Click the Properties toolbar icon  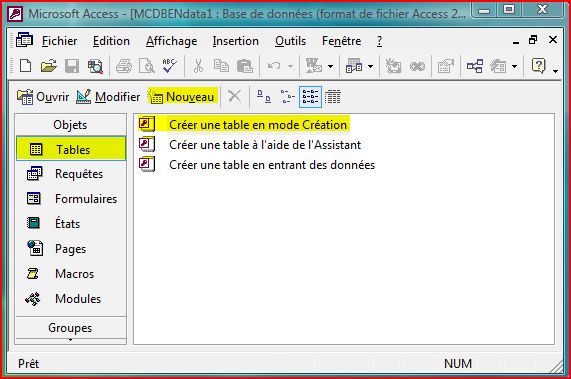(x=446, y=66)
